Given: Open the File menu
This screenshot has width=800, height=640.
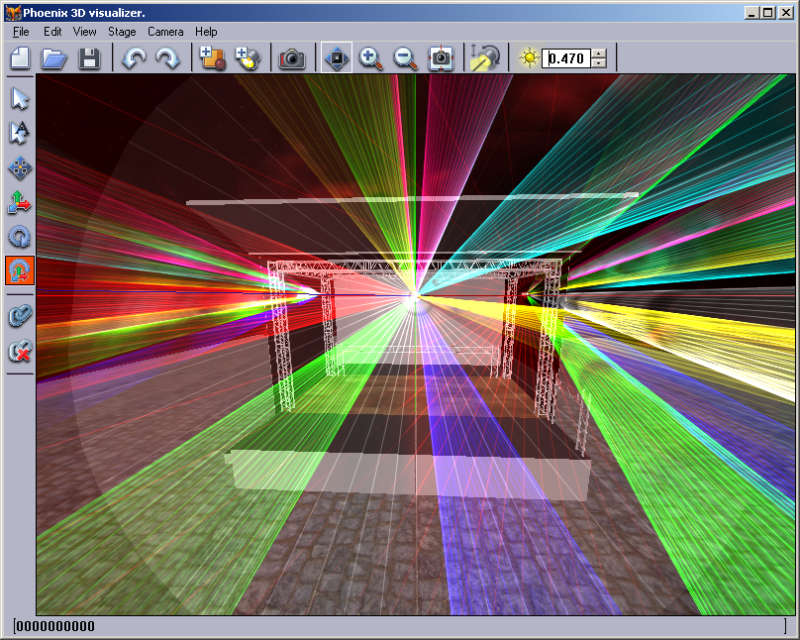Looking at the screenshot, I should [x=21, y=32].
